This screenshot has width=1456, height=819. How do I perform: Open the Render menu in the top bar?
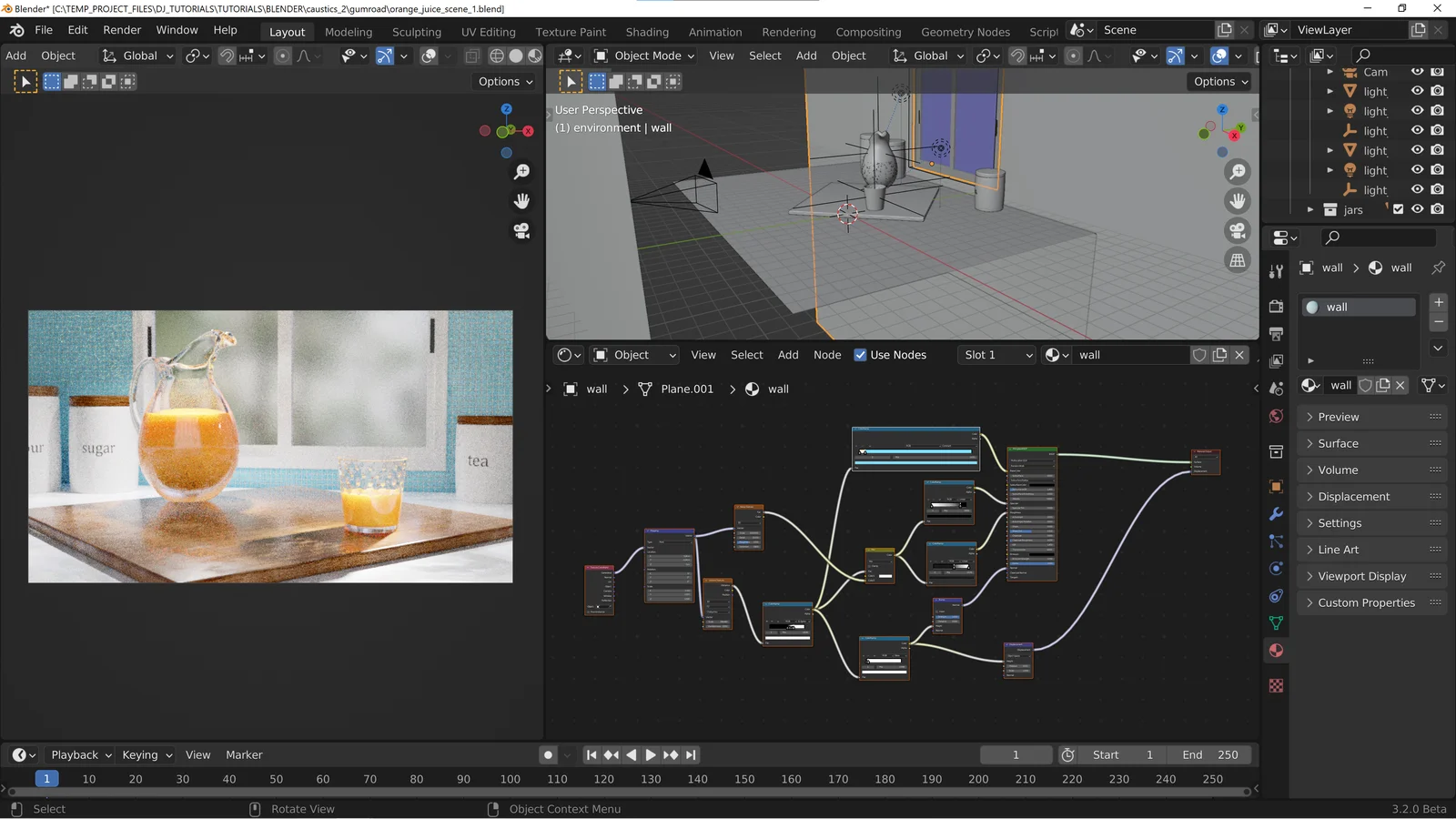point(122,29)
